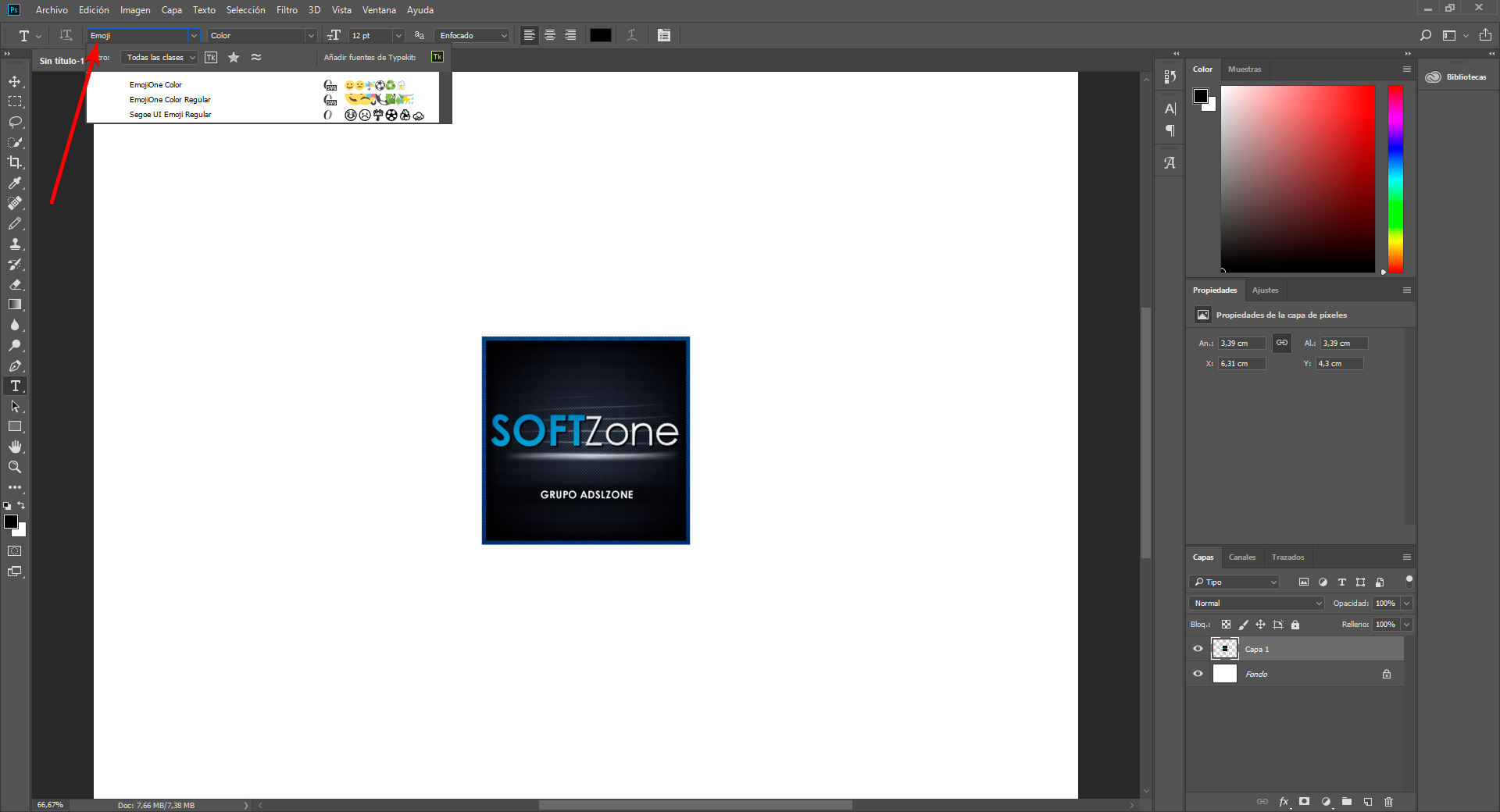
Task: Open the layer blend mode Normal dropdown
Action: coord(1257,604)
